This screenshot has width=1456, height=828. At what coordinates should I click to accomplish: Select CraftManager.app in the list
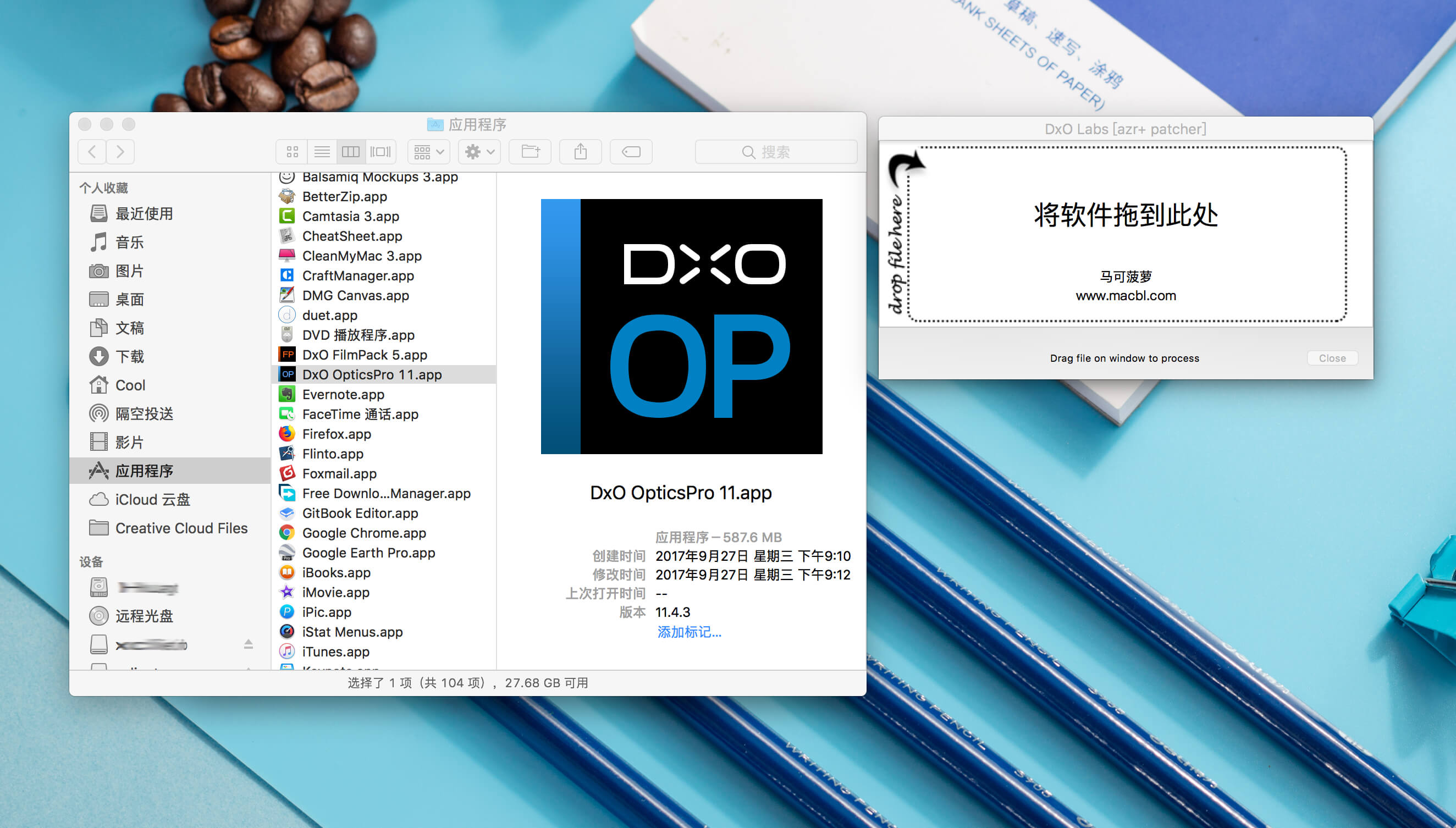[x=384, y=276]
